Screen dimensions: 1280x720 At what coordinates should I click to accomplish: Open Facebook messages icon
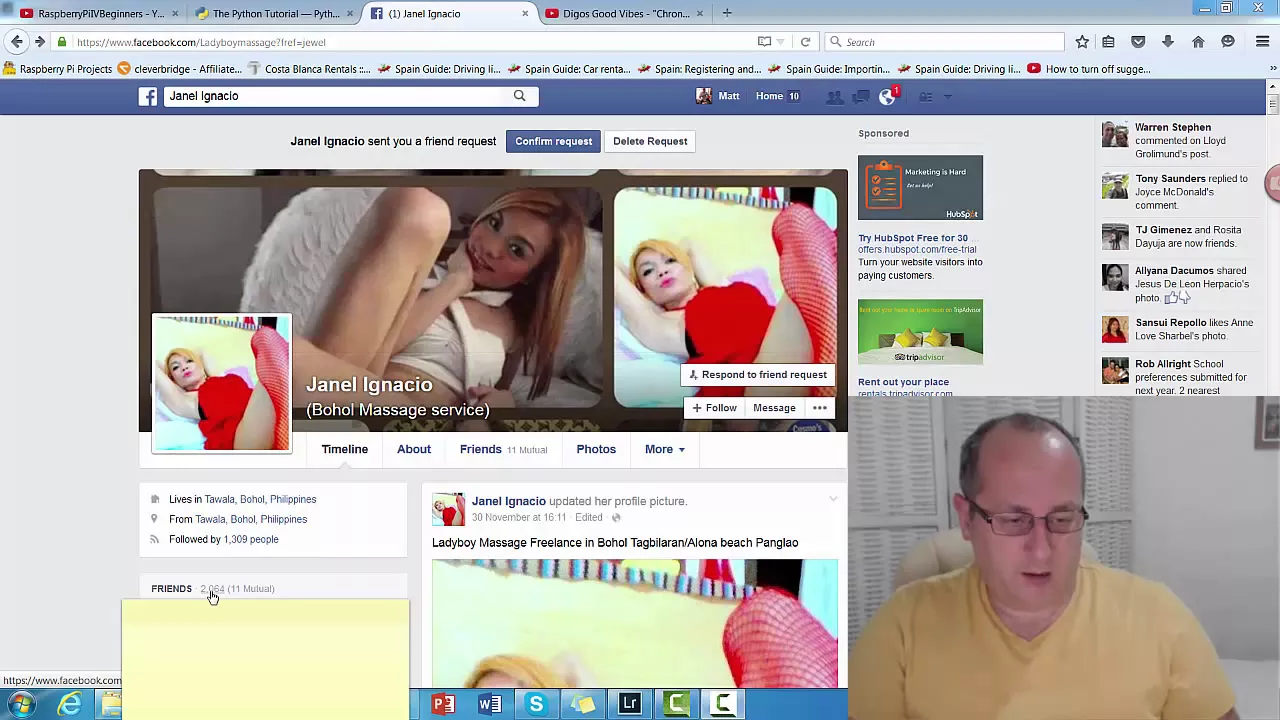pyautogui.click(x=860, y=97)
